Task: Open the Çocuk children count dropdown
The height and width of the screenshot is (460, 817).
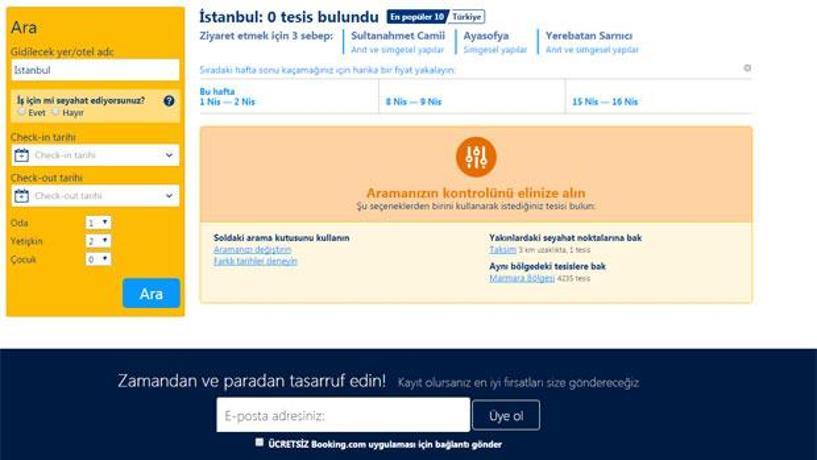Action: tap(98, 259)
